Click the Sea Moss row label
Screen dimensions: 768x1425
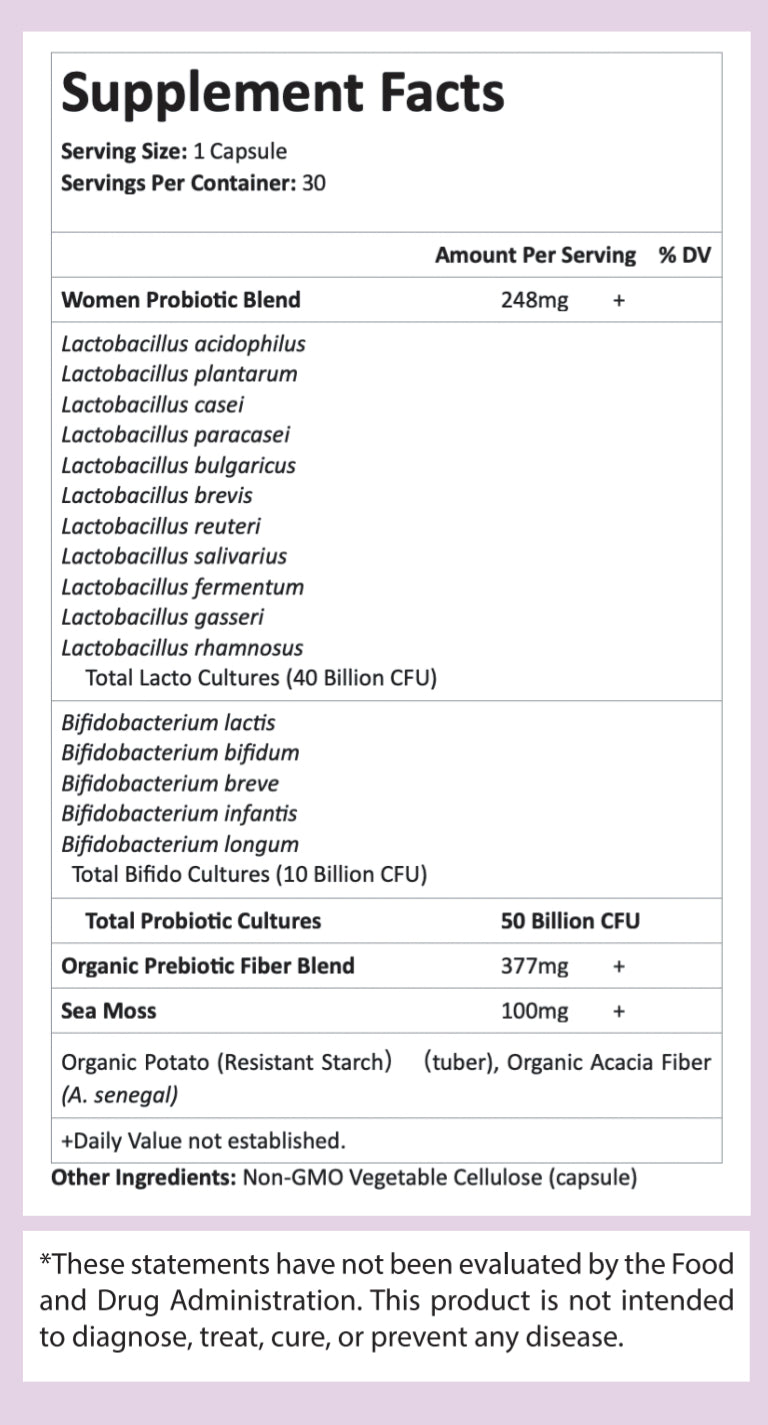click(109, 1011)
